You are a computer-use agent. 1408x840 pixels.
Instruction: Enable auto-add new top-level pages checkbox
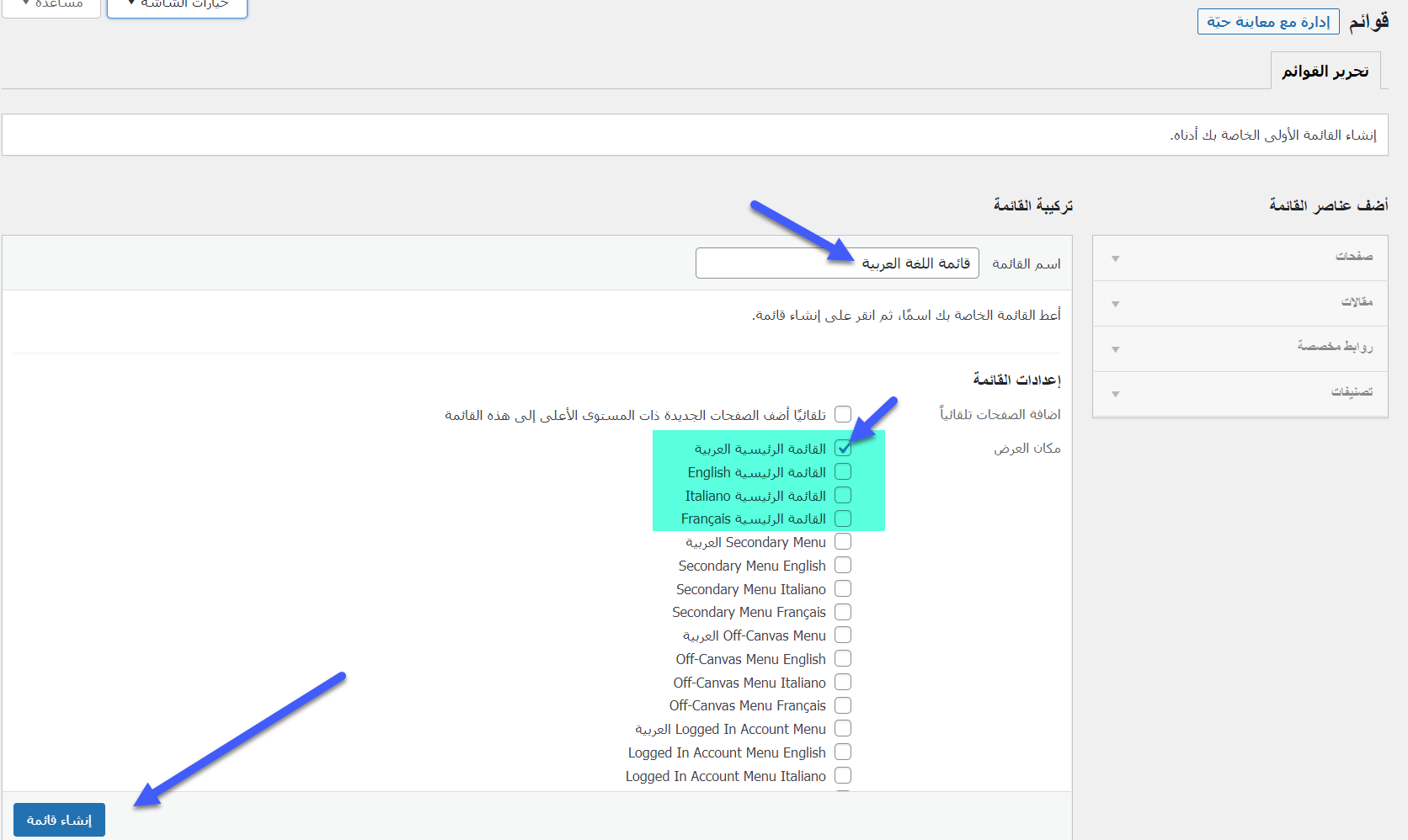tap(843, 414)
